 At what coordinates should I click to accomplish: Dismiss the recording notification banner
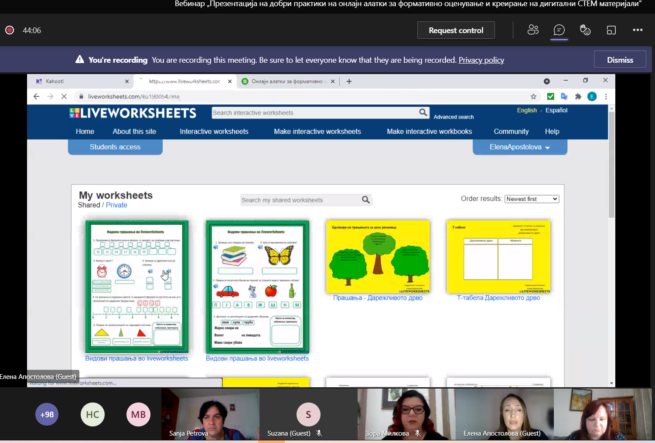tap(620, 60)
